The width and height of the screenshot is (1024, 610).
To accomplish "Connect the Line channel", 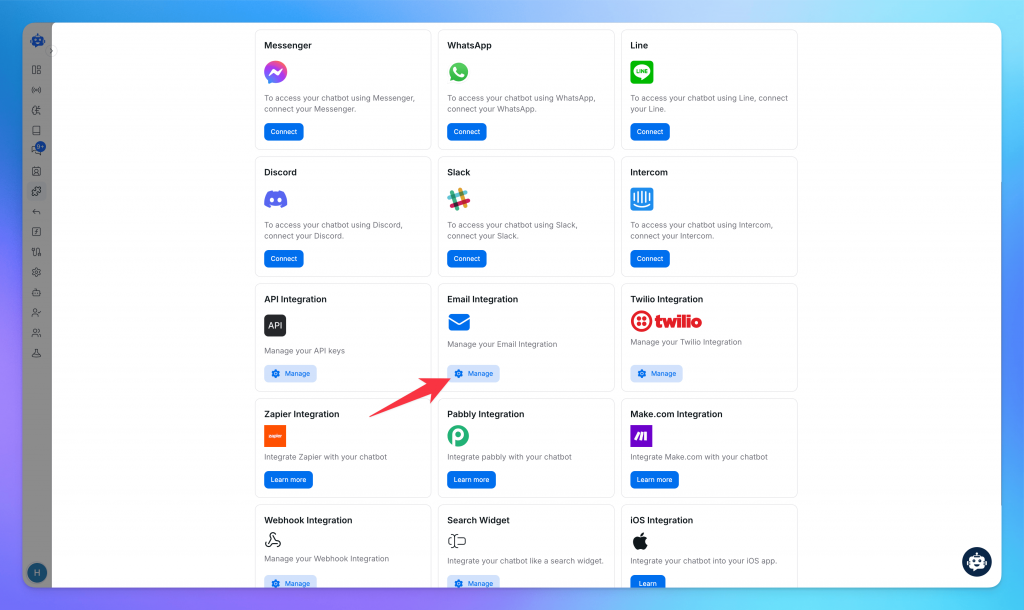I will (x=650, y=132).
